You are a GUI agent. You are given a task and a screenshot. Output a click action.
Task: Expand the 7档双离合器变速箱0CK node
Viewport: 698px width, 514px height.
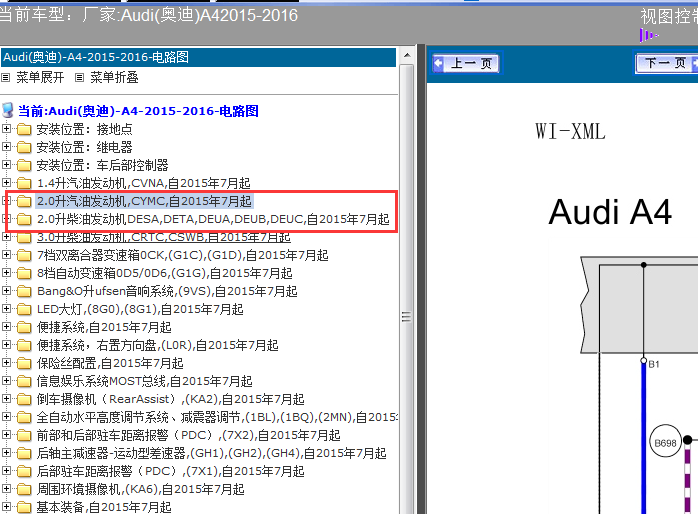pyautogui.click(x=6, y=255)
